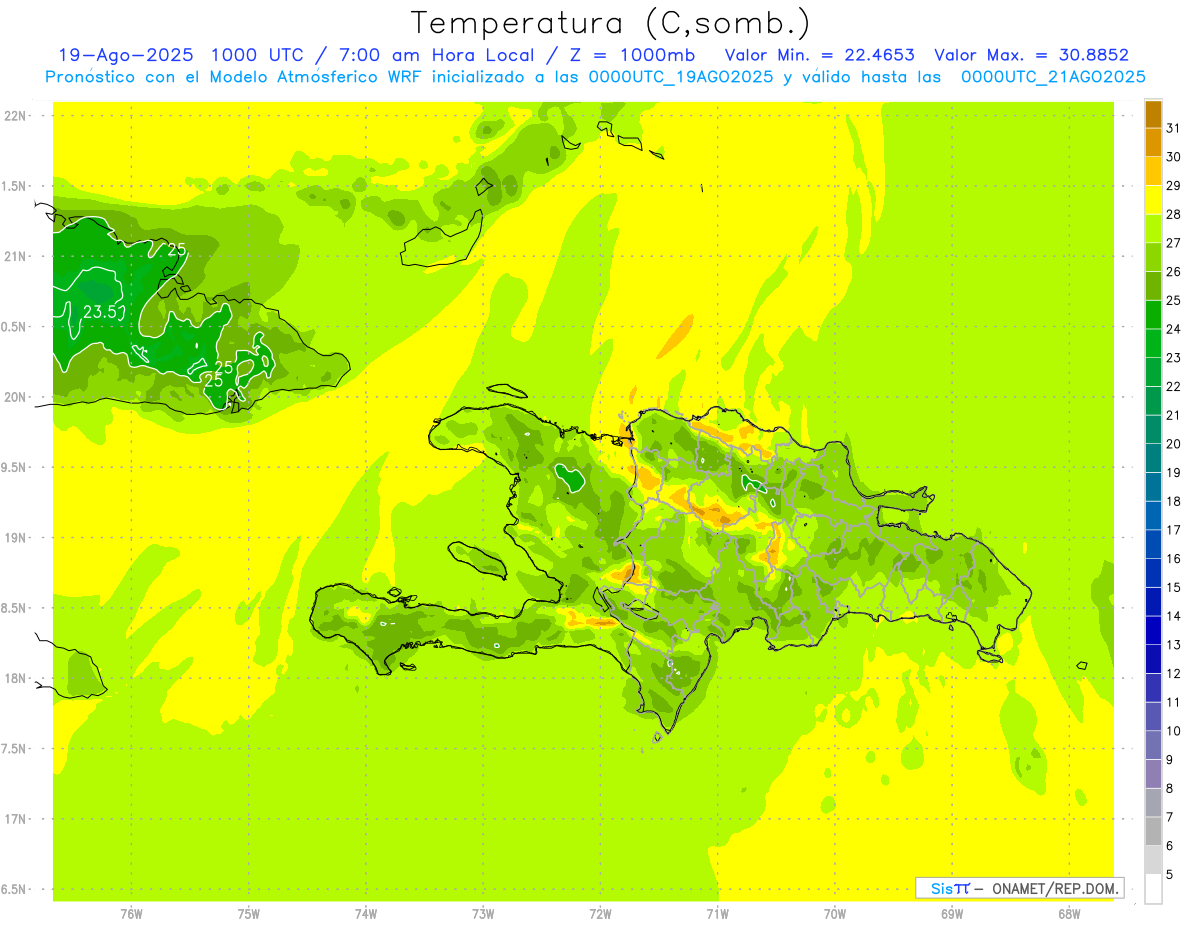Click the '71W' longitude label
The width and height of the screenshot is (1200, 927).
[717, 914]
